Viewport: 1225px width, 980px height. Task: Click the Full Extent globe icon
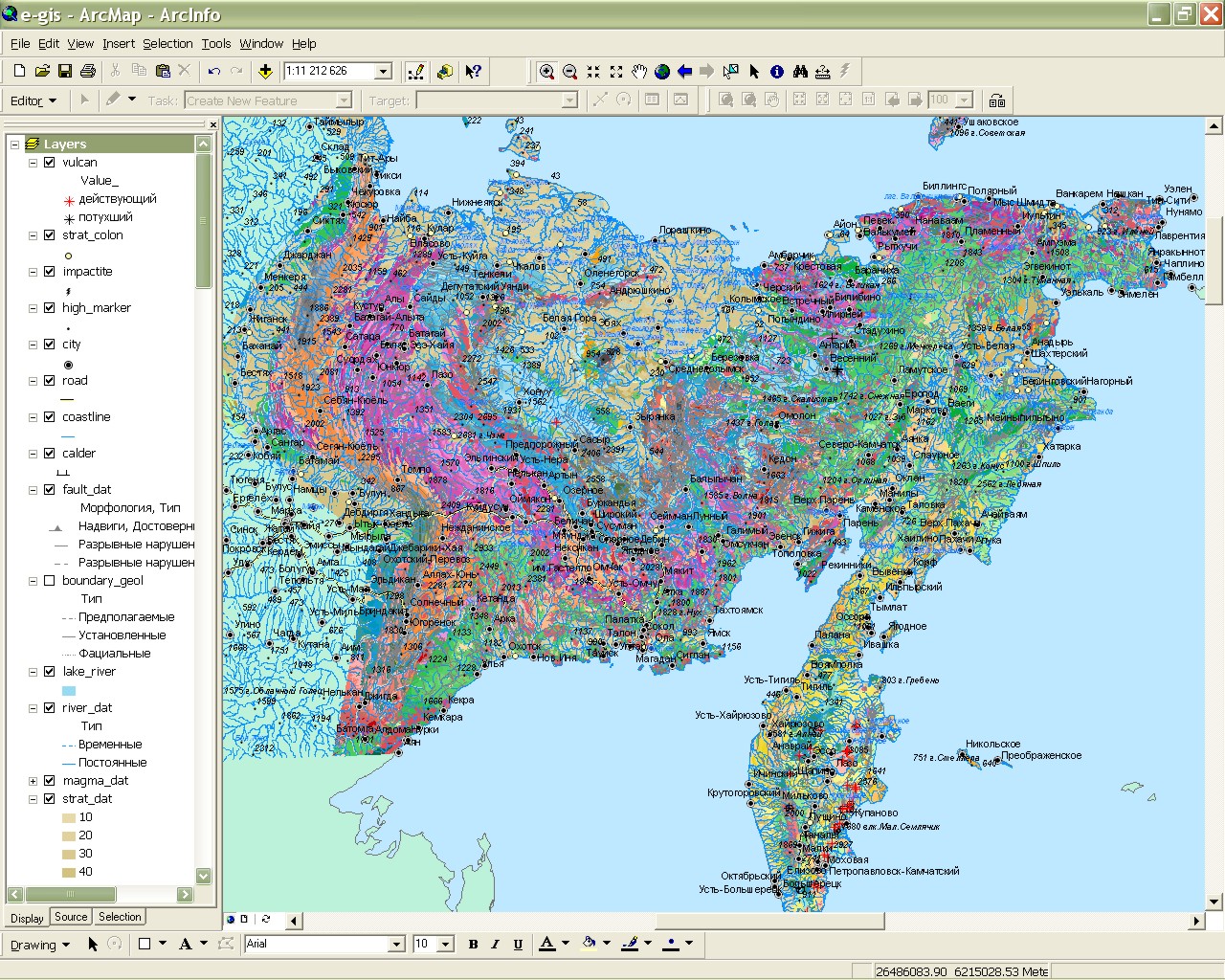tap(661, 72)
